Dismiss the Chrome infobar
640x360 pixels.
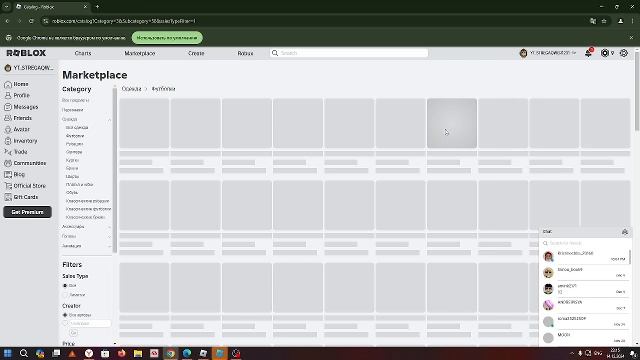(x=631, y=38)
